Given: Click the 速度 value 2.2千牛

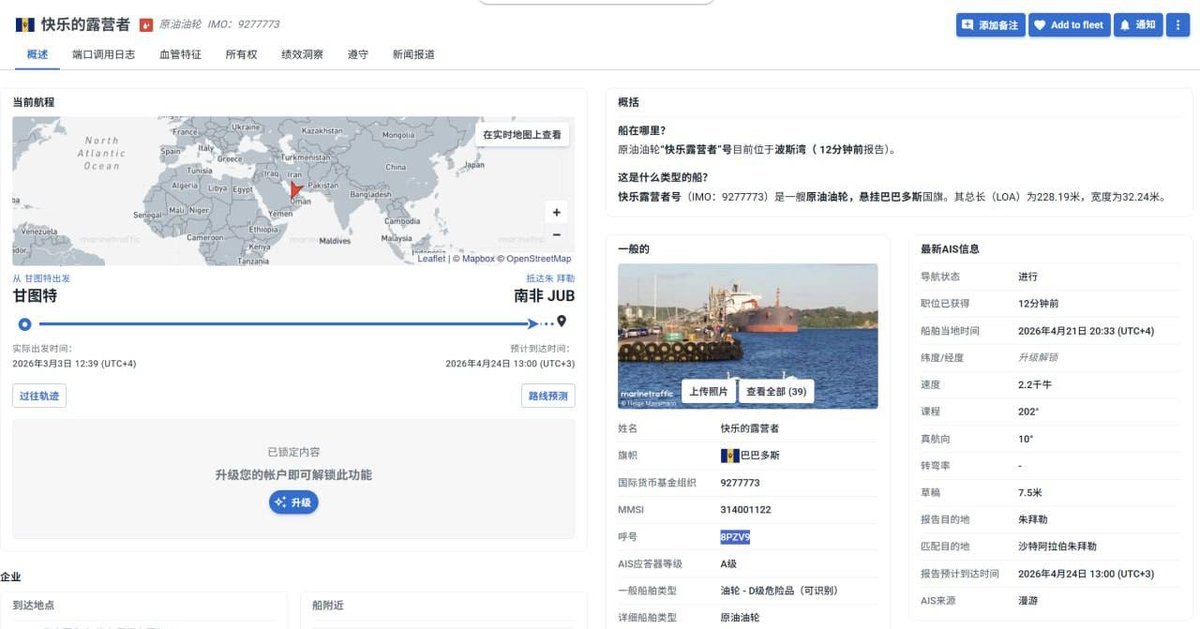Looking at the screenshot, I should point(1035,384).
